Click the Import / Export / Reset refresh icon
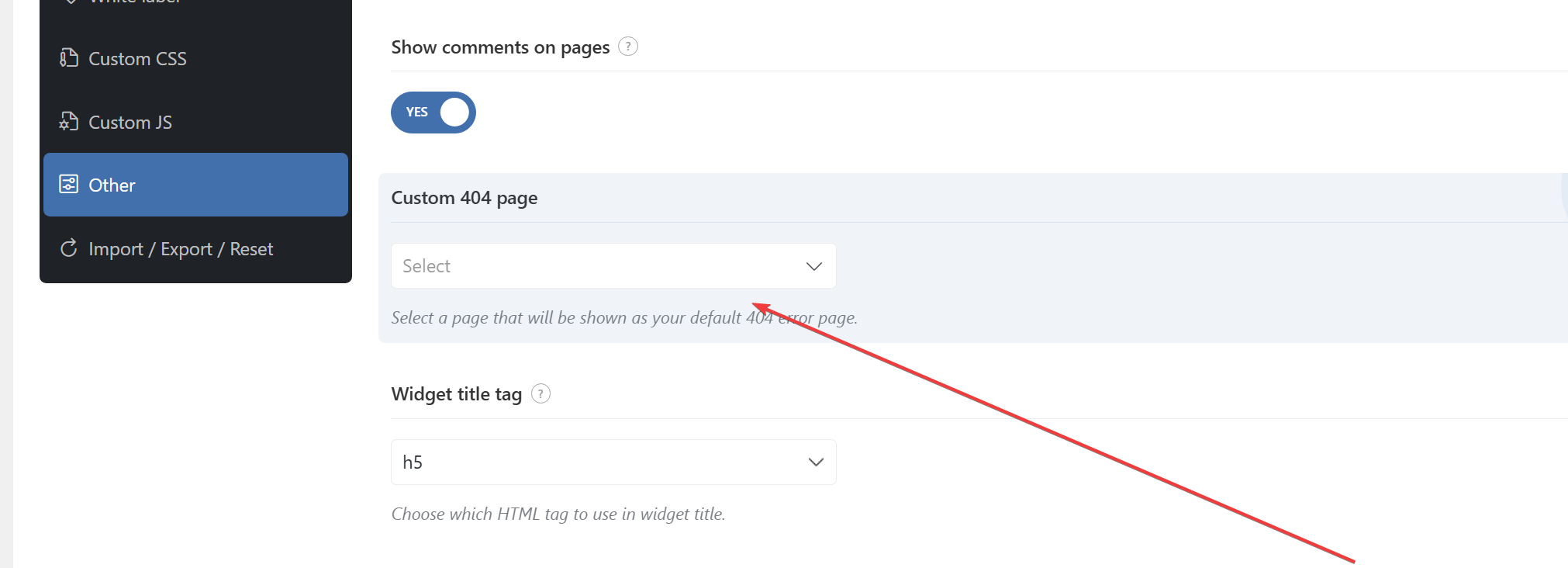This screenshot has width=1568, height=568. coord(69,248)
